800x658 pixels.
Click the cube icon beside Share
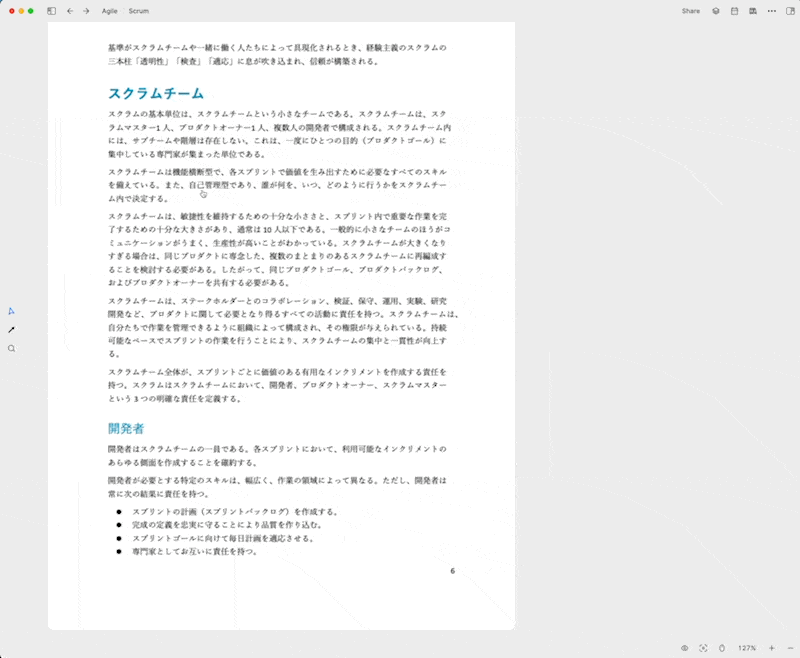[716, 11]
